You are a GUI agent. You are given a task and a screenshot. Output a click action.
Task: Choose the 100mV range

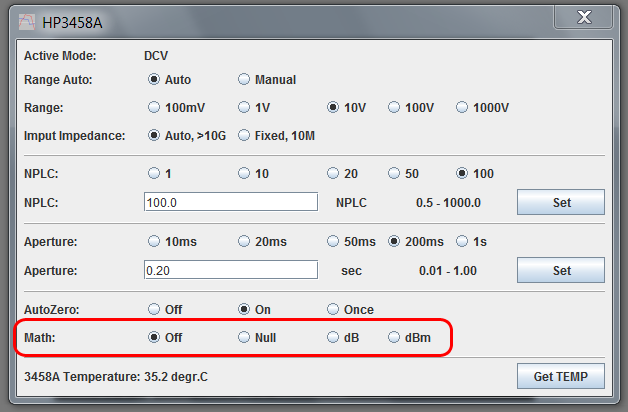point(154,107)
